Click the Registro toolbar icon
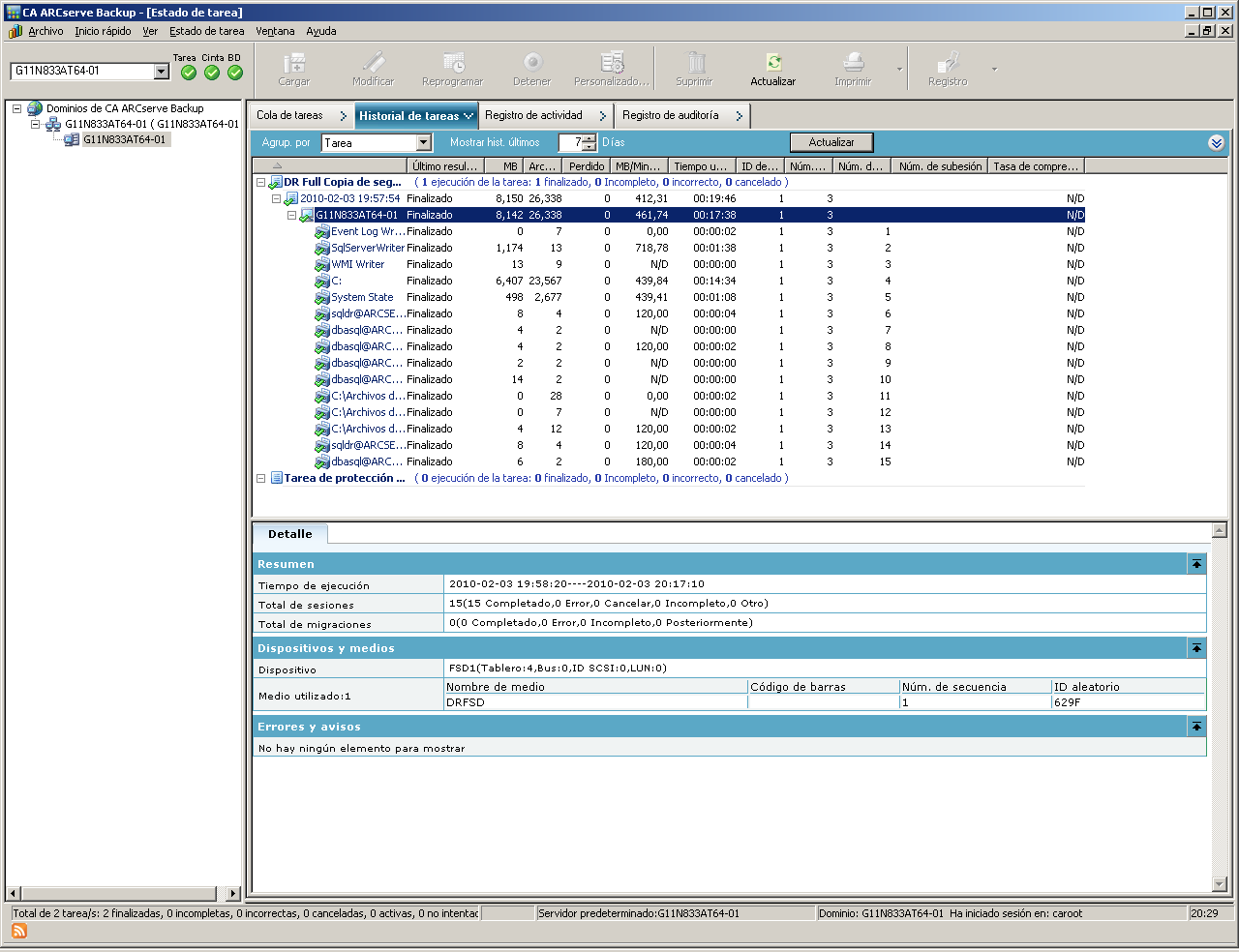Viewport: 1239px width, 952px height. pyautogui.click(x=948, y=64)
